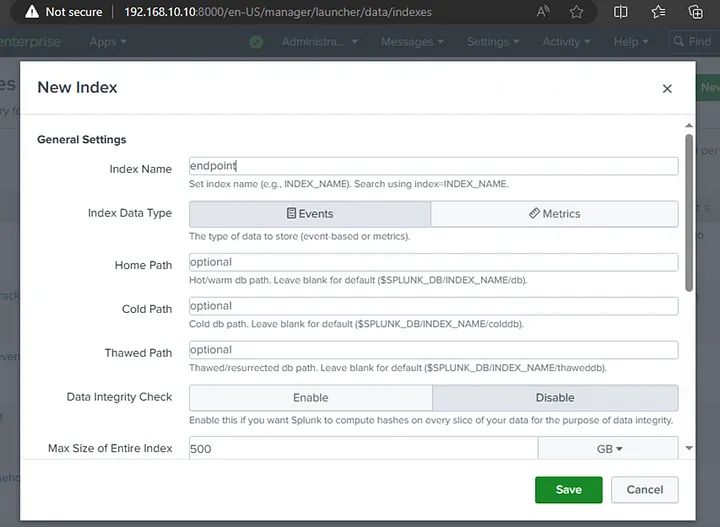
Task: Click the Data Integrity Check label
Action: pos(119,397)
